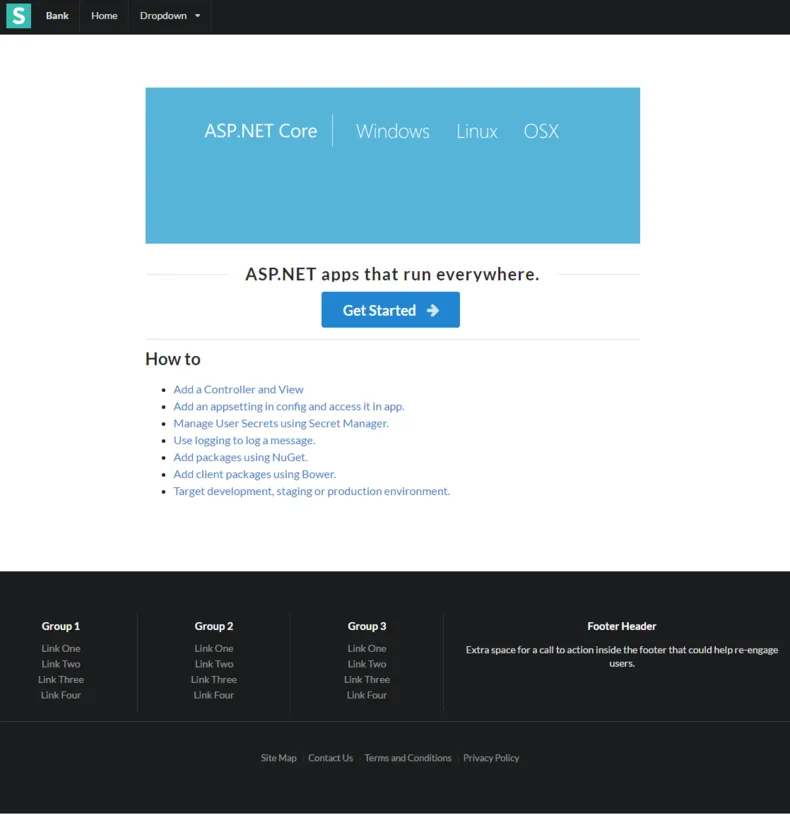The image size is (790, 815).
Task: Click the Group 1 footer heading
Action: point(61,626)
